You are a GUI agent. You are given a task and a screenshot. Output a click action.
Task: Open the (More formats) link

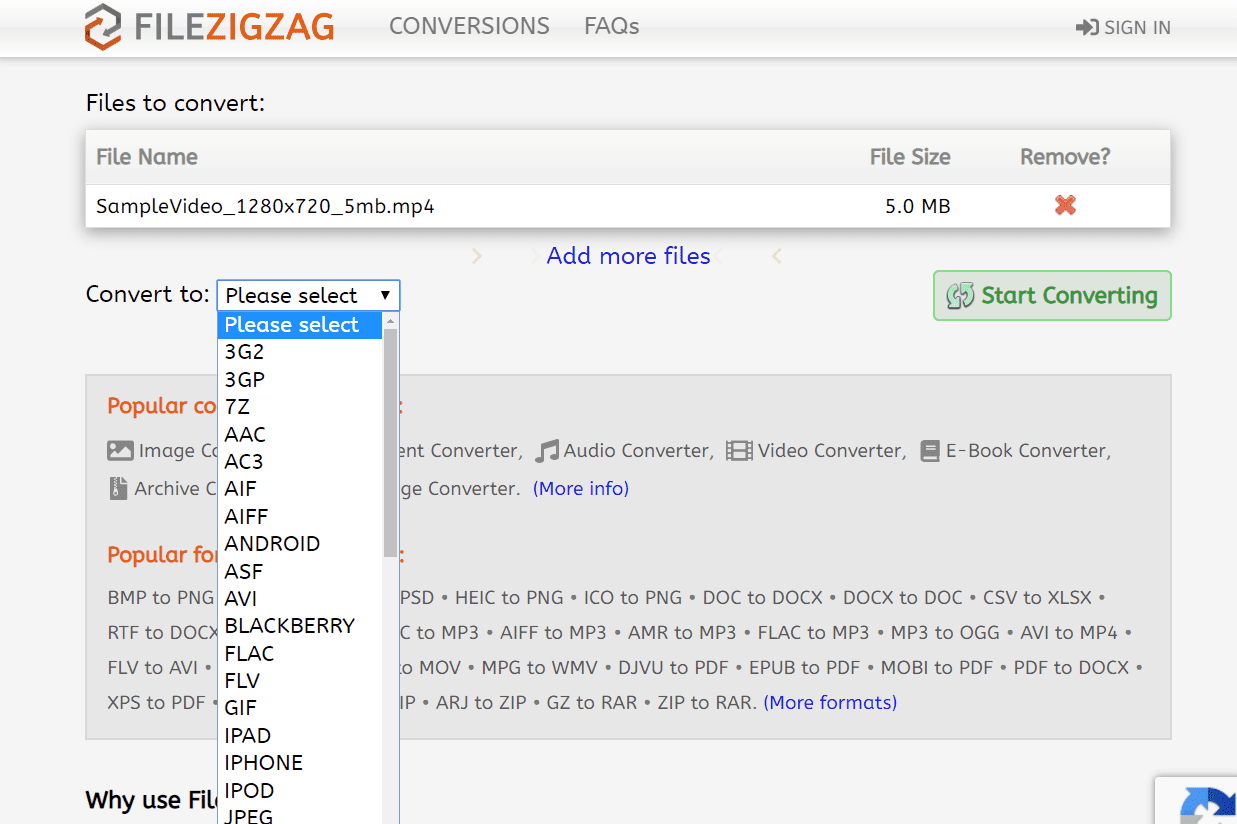pos(830,703)
